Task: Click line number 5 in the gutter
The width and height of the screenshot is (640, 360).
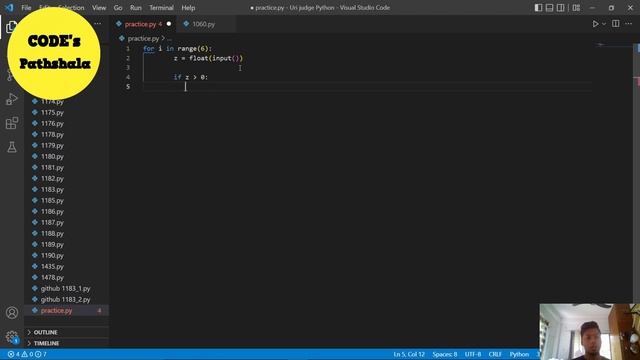Action: coord(128,87)
